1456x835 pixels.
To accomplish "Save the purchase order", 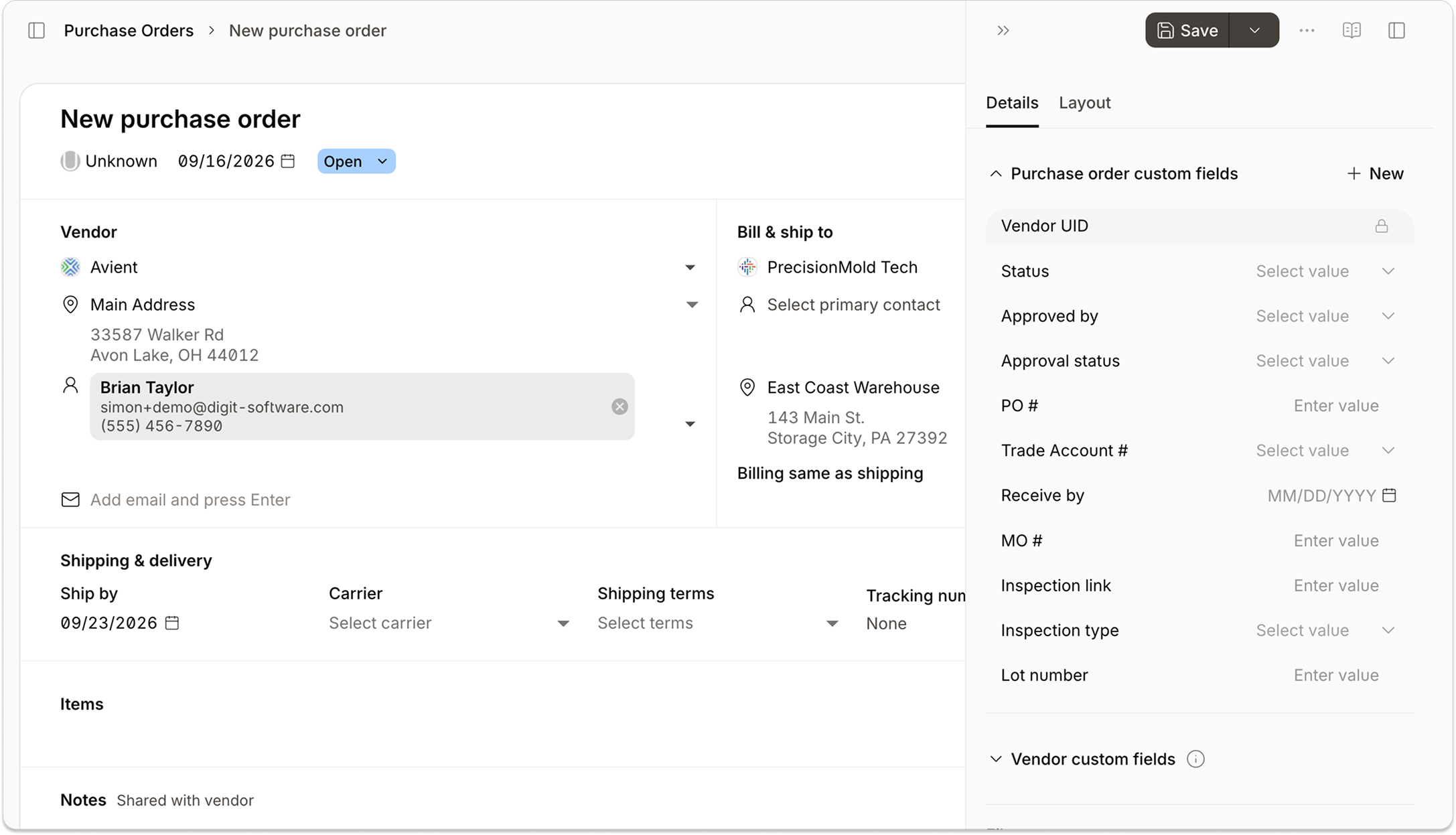I will pyautogui.click(x=1187, y=31).
